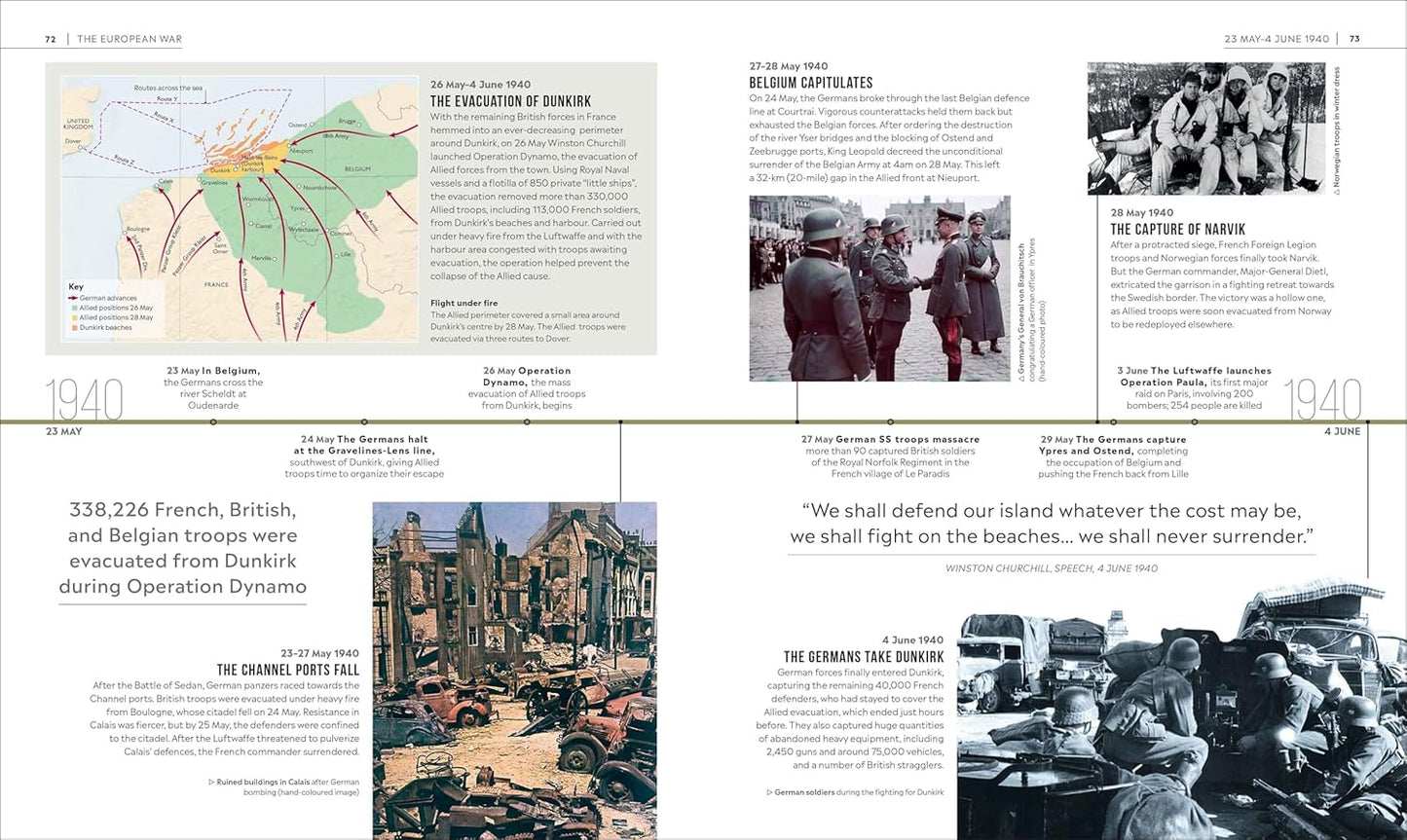Click the '26 May Operation Dynamo' timeline entry
The image size is (1407, 840).
coord(527,387)
